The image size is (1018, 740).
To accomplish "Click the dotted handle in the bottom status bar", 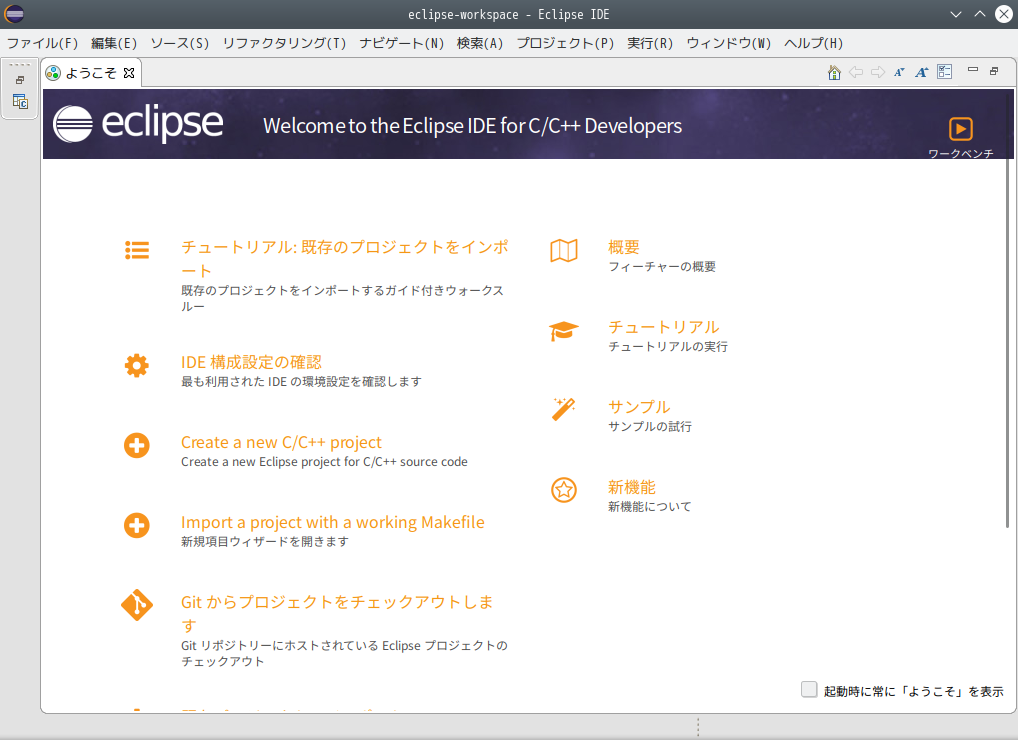I will [x=698, y=727].
